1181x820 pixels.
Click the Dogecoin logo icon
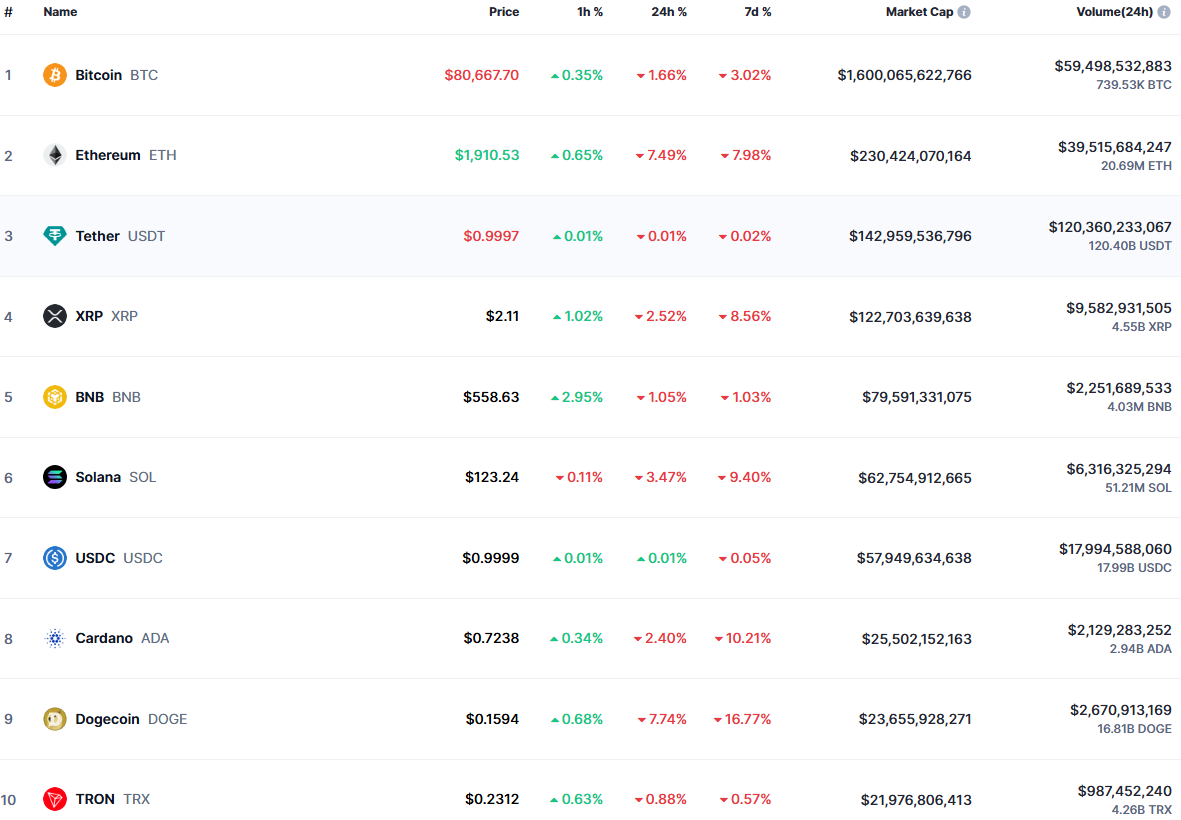coord(55,719)
